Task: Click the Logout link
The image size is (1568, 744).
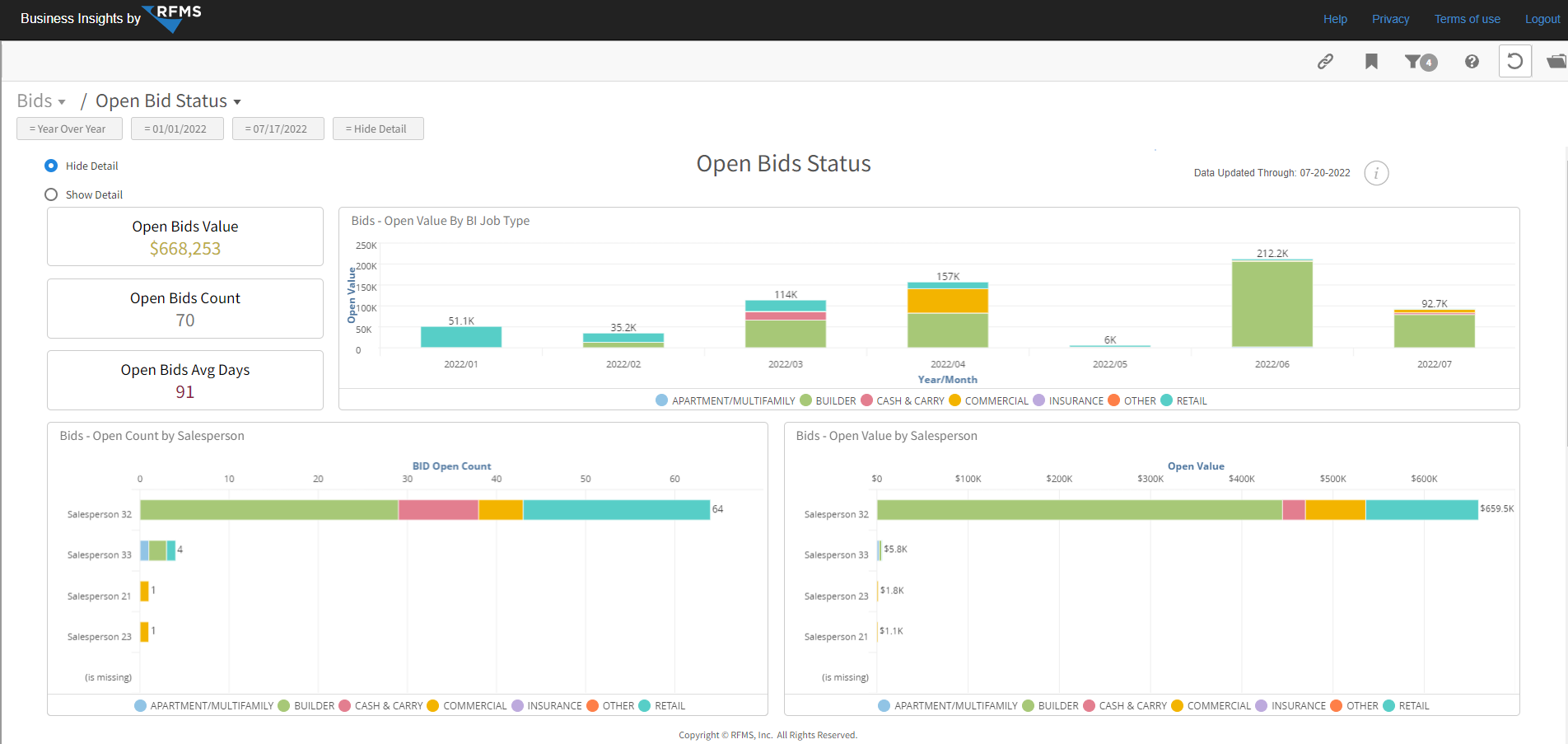Action: 1542,19
